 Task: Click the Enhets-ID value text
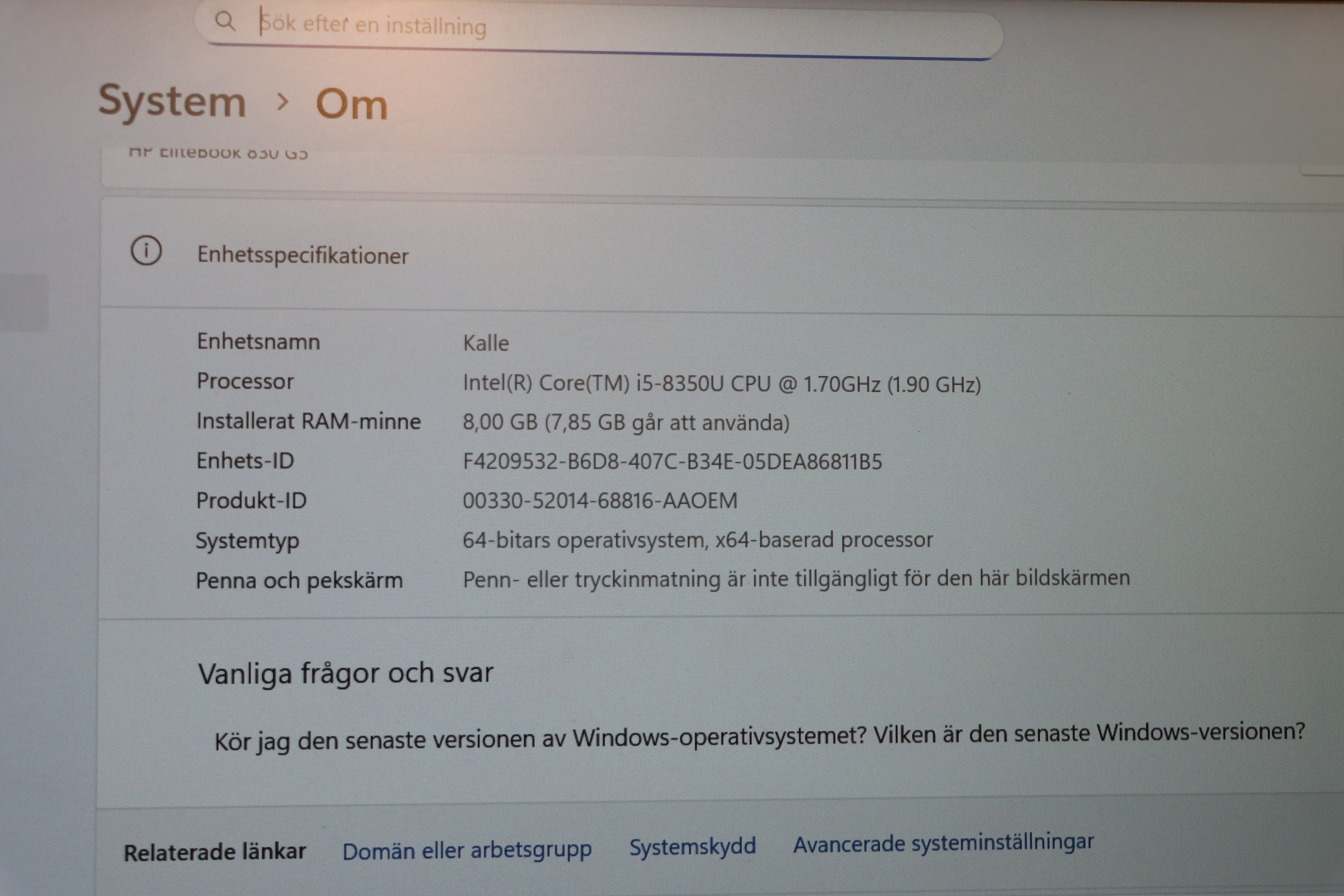(x=672, y=462)
